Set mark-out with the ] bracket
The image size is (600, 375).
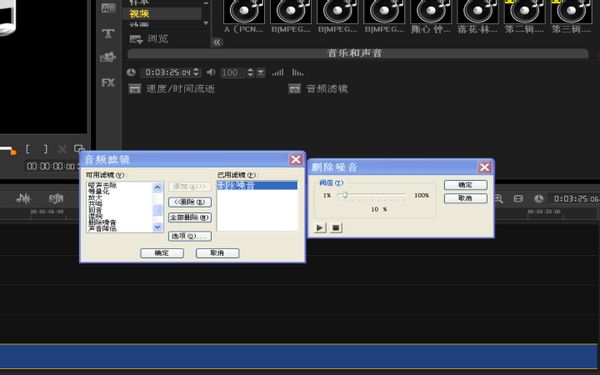(x=45, y=149)
